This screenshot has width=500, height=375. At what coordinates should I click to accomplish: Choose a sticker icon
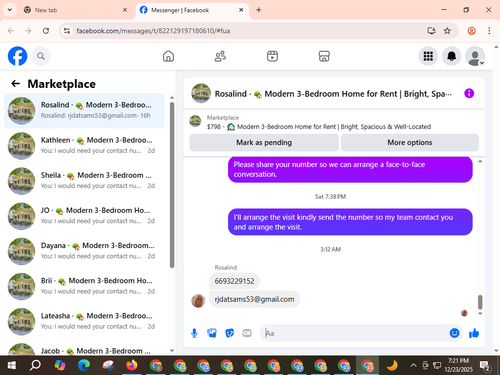pyautogui.click(x=229, y=333)
